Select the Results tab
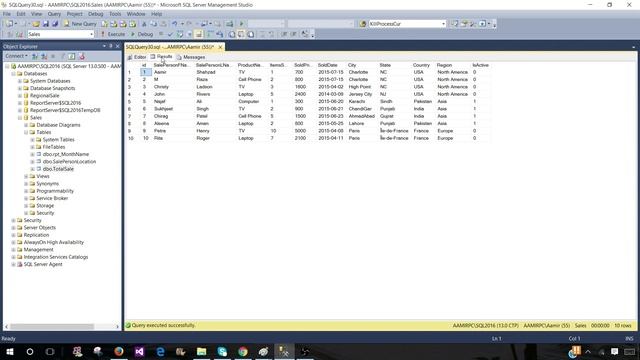 [162, 57]
